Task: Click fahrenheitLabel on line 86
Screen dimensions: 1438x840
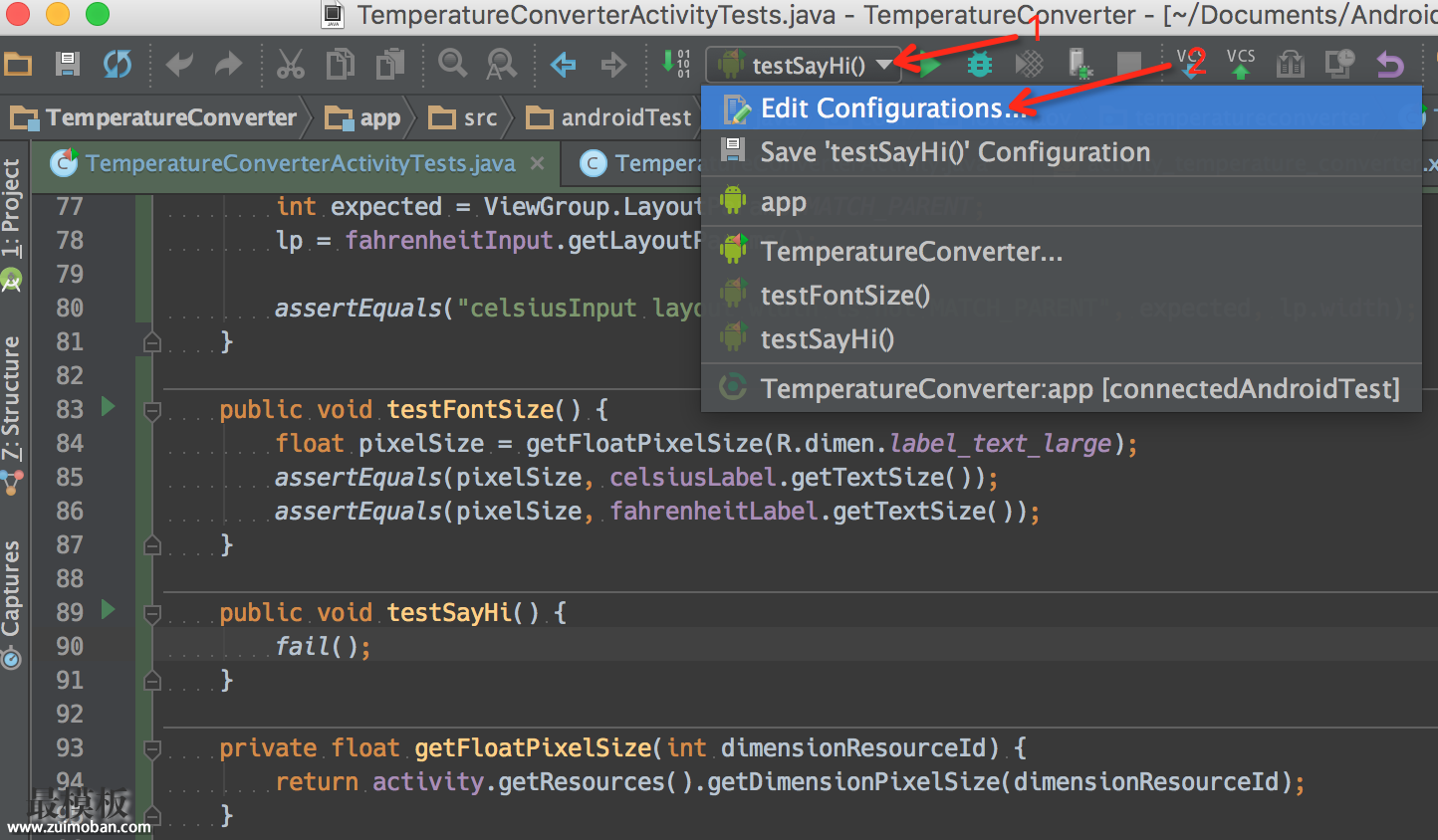Action: tap(714, 512)
